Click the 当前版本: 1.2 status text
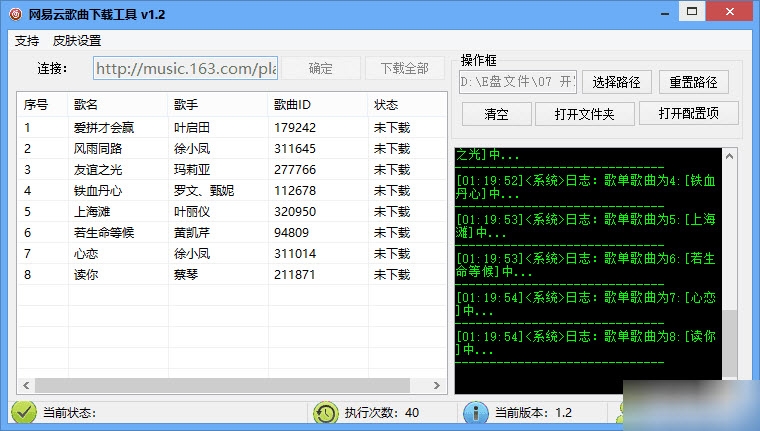The image size is (760, 431). pyautogui.click(x=533, y=413)
